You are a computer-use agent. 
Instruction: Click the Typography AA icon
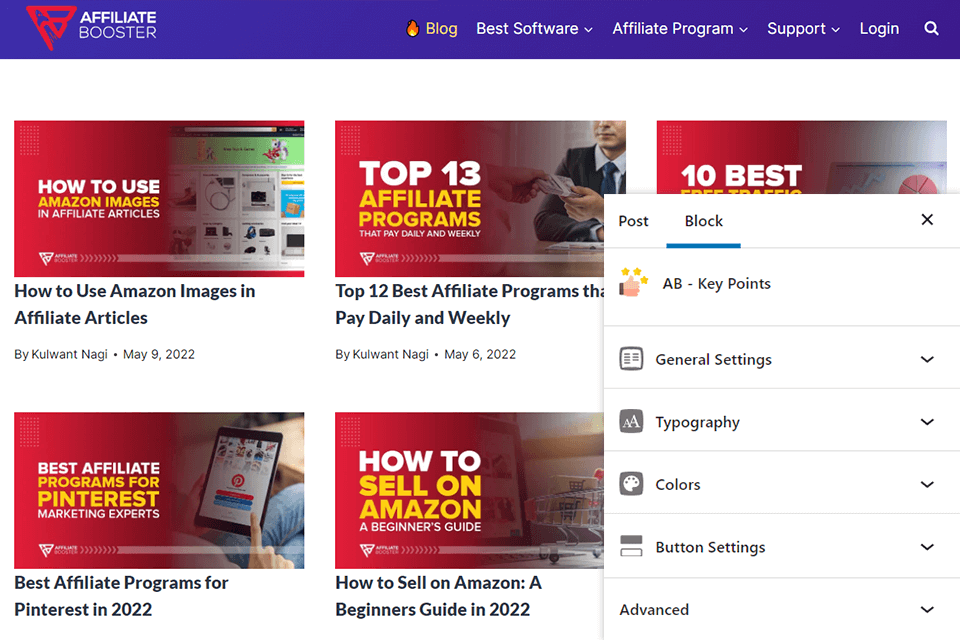pos(631,421)
